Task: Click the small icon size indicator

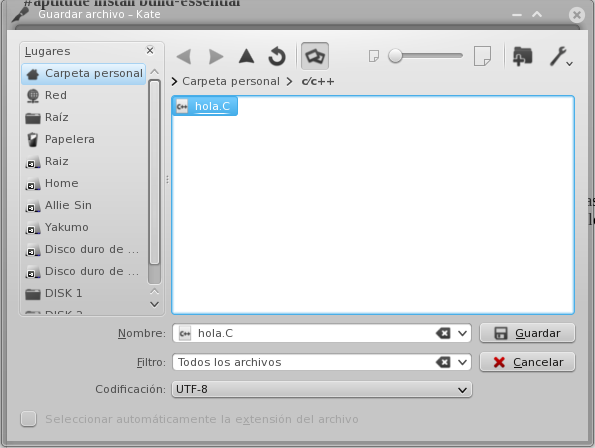Action: pyautogui.click(x=374, y=56)
